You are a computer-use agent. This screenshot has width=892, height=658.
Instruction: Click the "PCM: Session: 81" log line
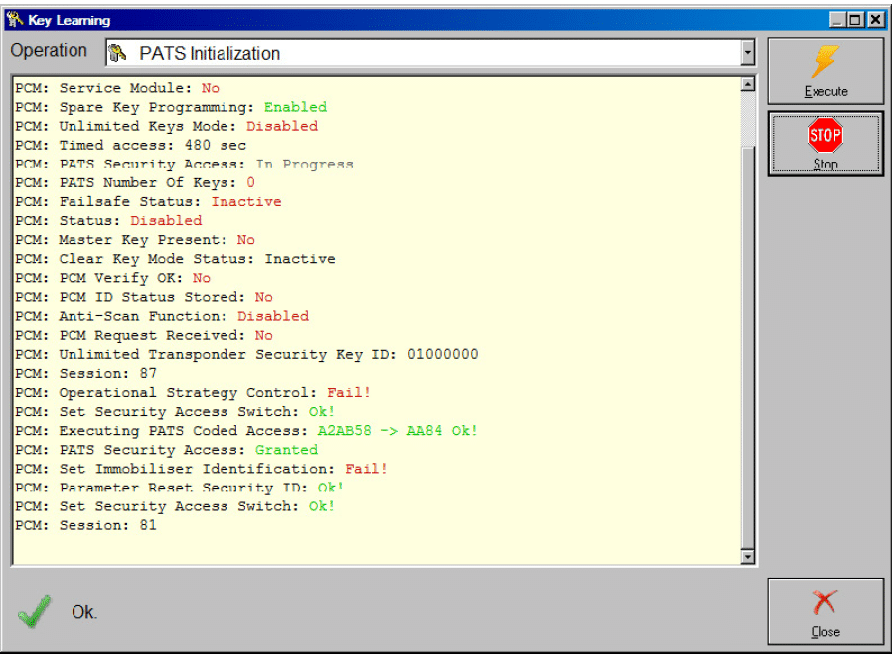[x=86, y=525]
